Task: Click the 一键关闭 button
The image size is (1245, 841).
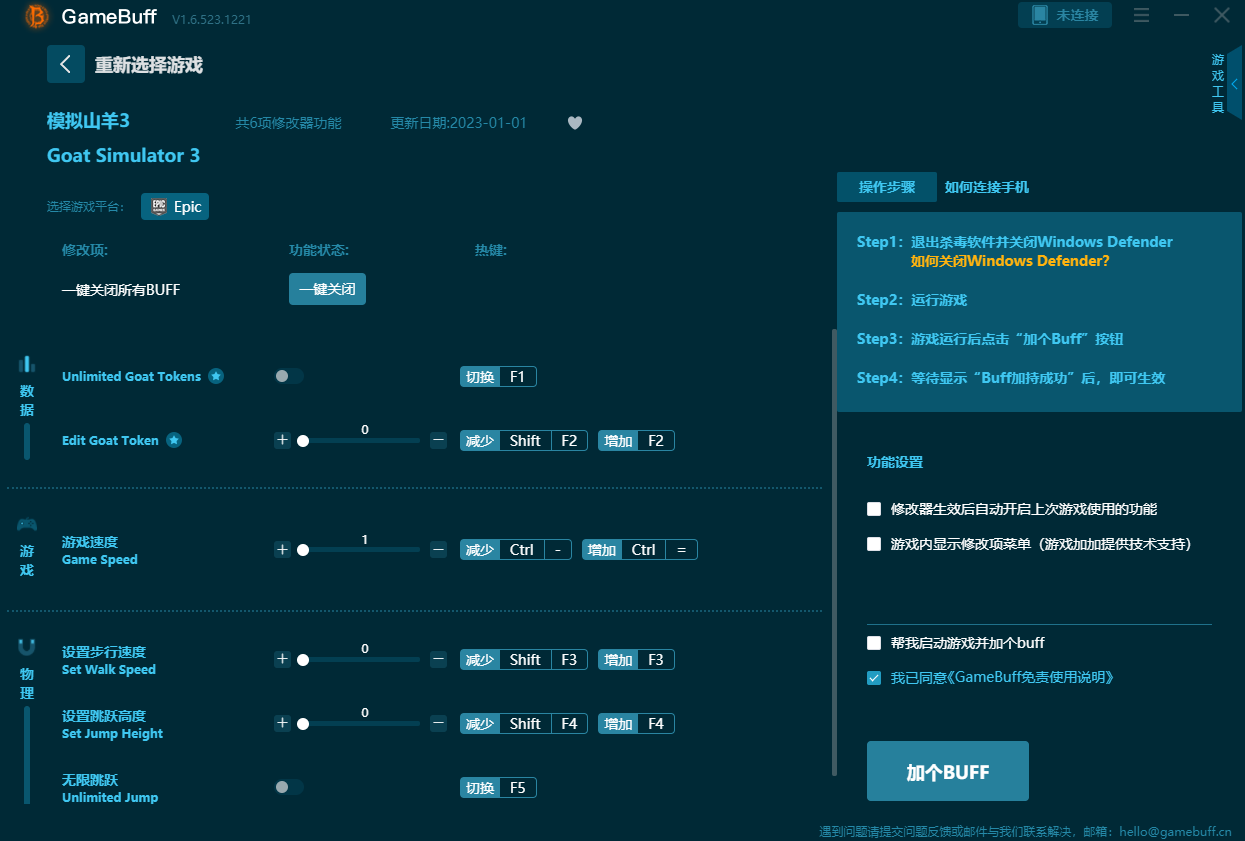Action: click(x=327, y=289)
